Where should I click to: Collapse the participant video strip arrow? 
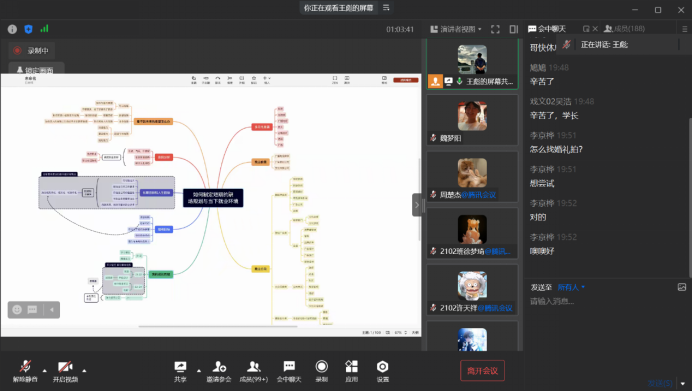tap(416, 205)
